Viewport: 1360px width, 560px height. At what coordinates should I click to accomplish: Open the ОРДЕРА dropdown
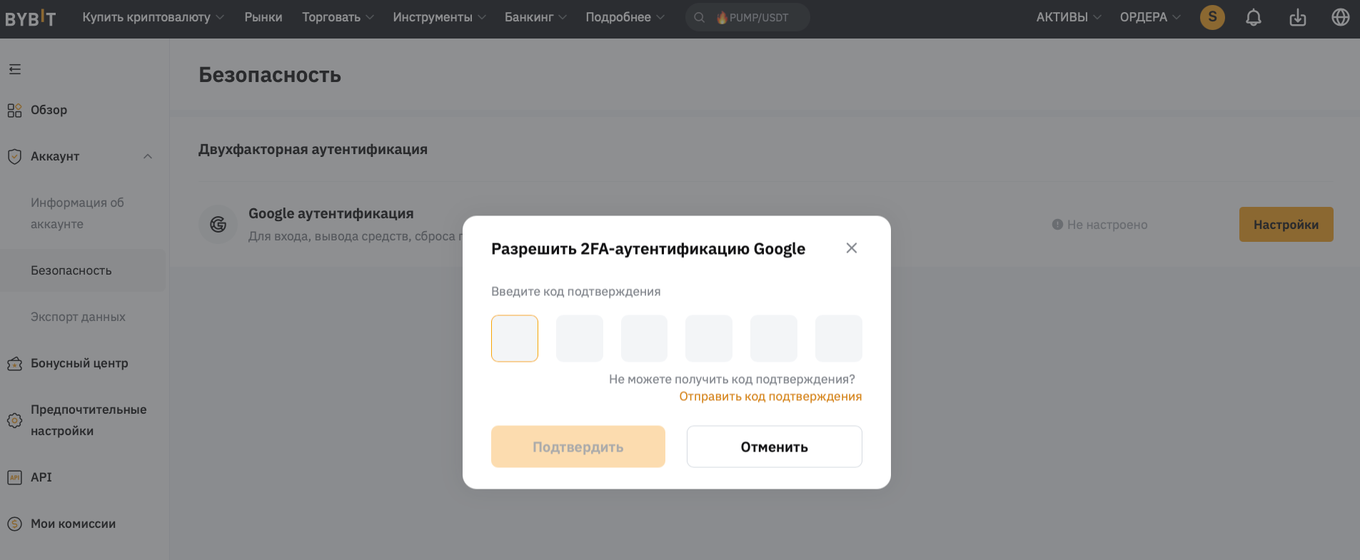coord(1150,17)
